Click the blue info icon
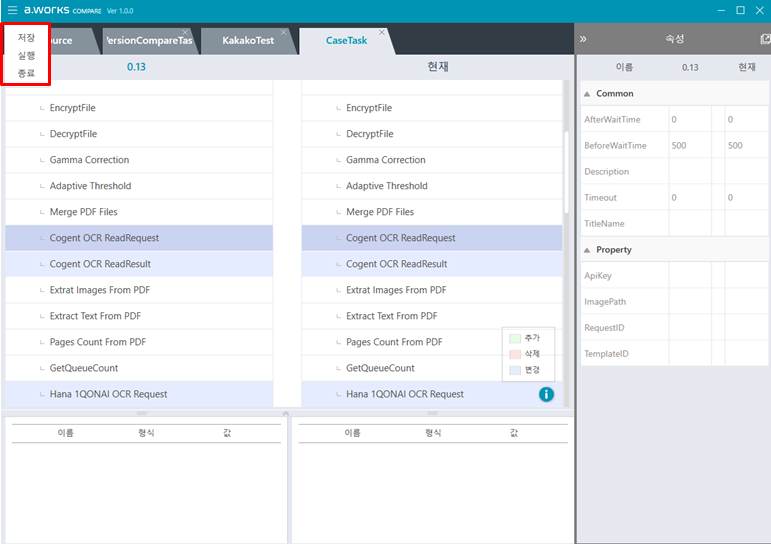 (x=546, y=394)
